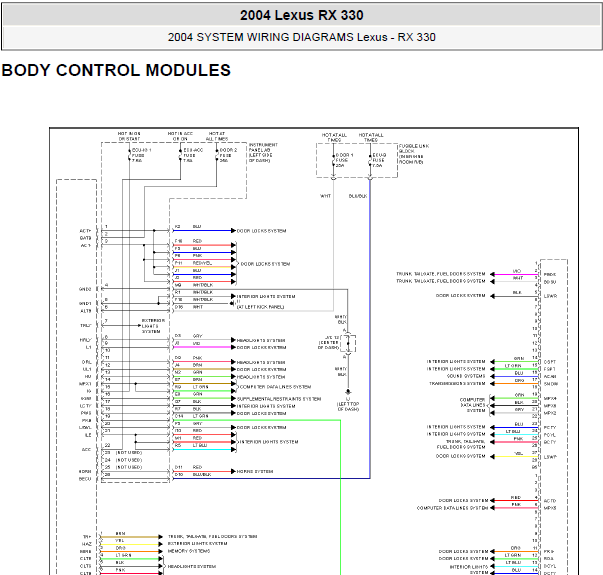Click 'INTERIOR LIGHTS SYSTEM' beside the LT BLU wire
Screen dimensions: 603x575
tap(269, 442)
